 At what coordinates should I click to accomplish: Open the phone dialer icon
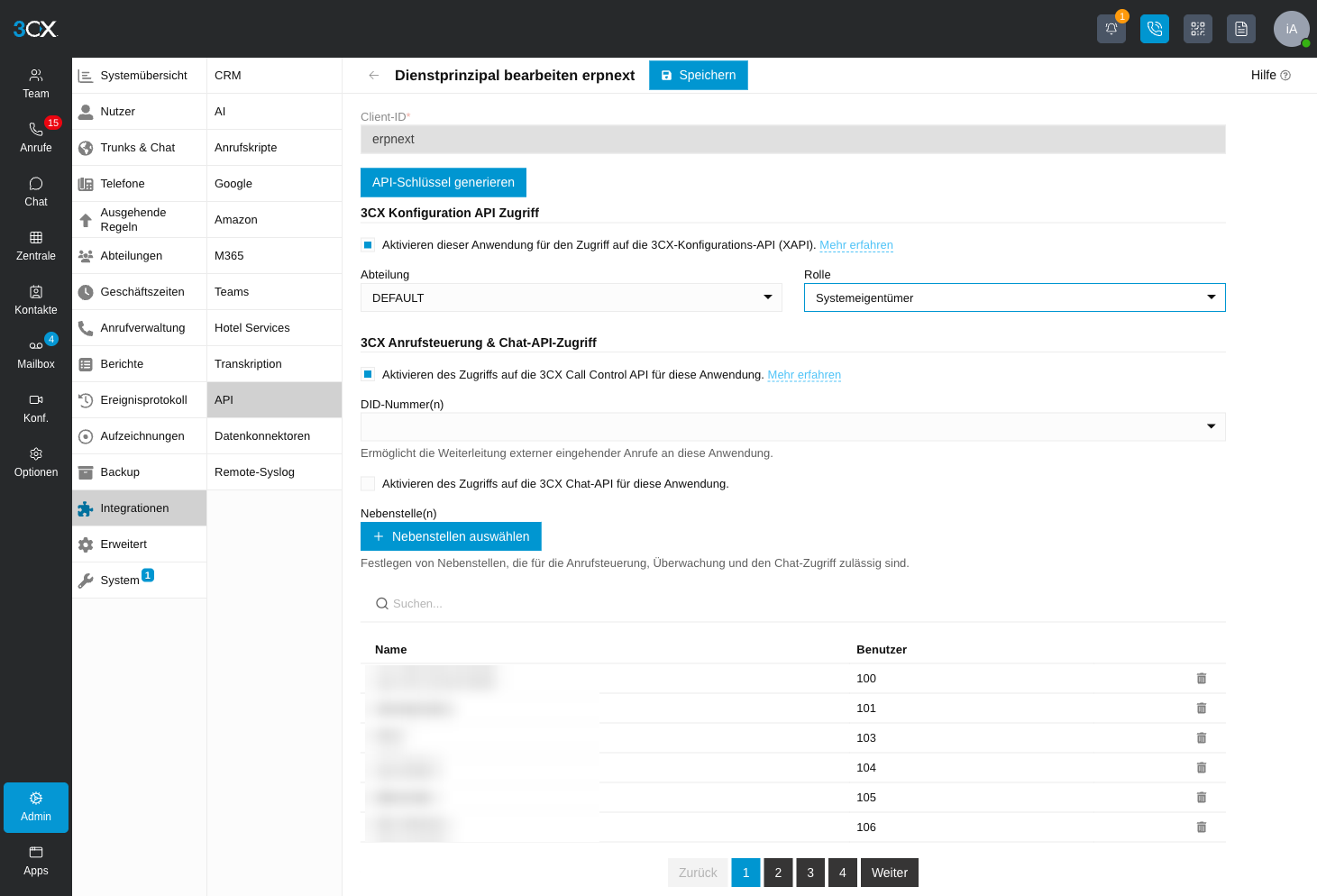pyautogui.click(x=1155, y=29)
